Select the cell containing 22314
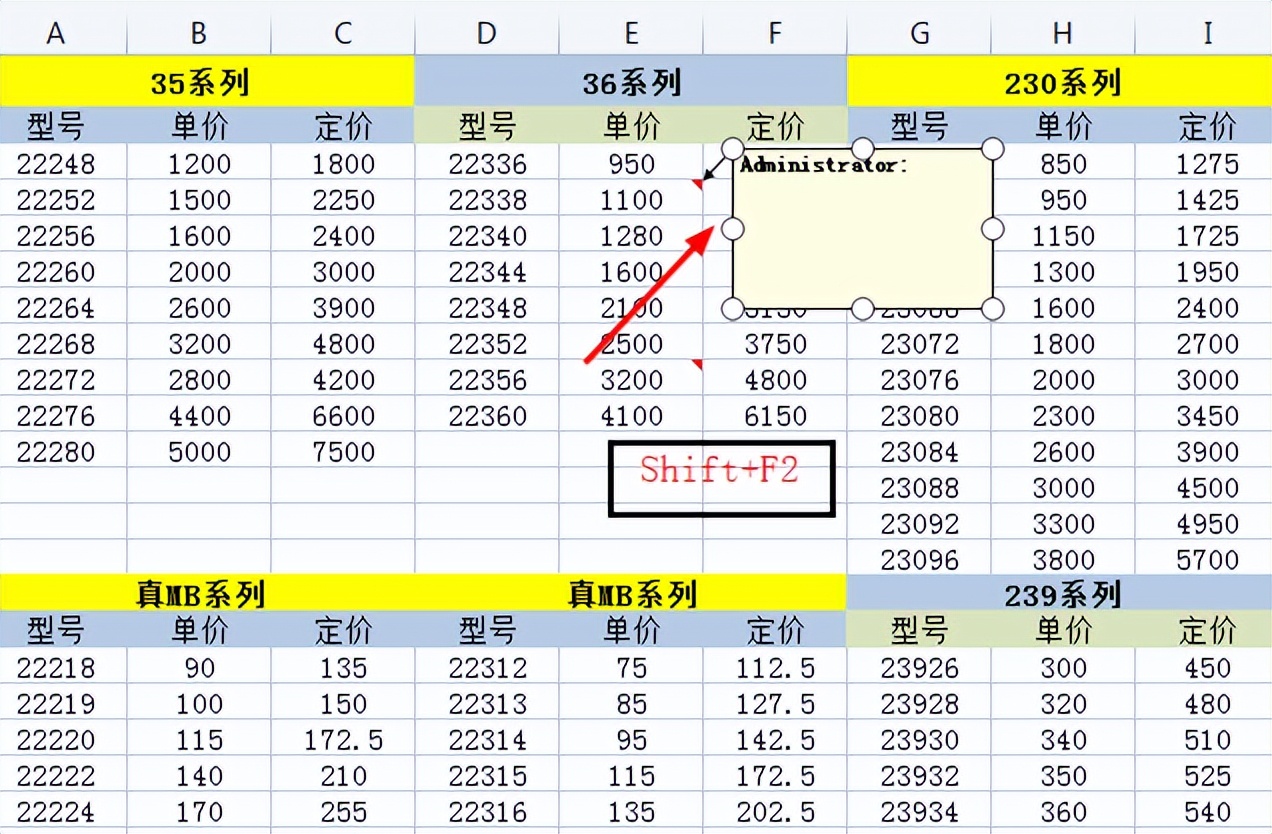The height and width of the screenshot is (834, 1272). pos(487,739)
